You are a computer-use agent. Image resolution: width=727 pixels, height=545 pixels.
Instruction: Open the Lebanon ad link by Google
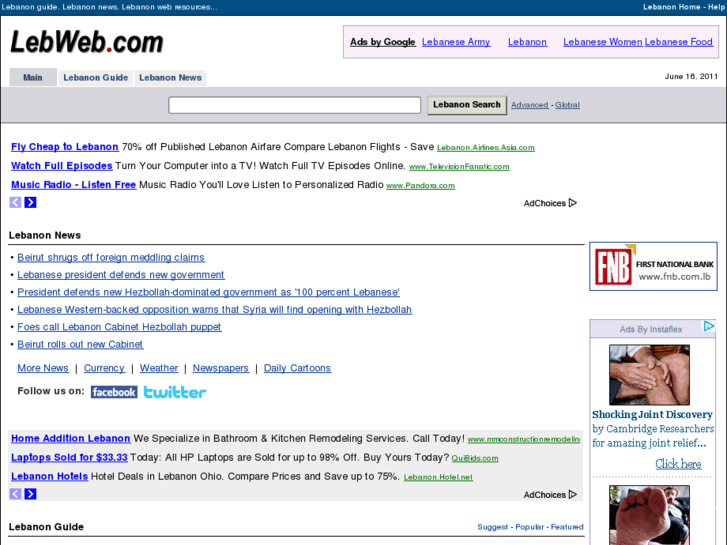(527, 42)
